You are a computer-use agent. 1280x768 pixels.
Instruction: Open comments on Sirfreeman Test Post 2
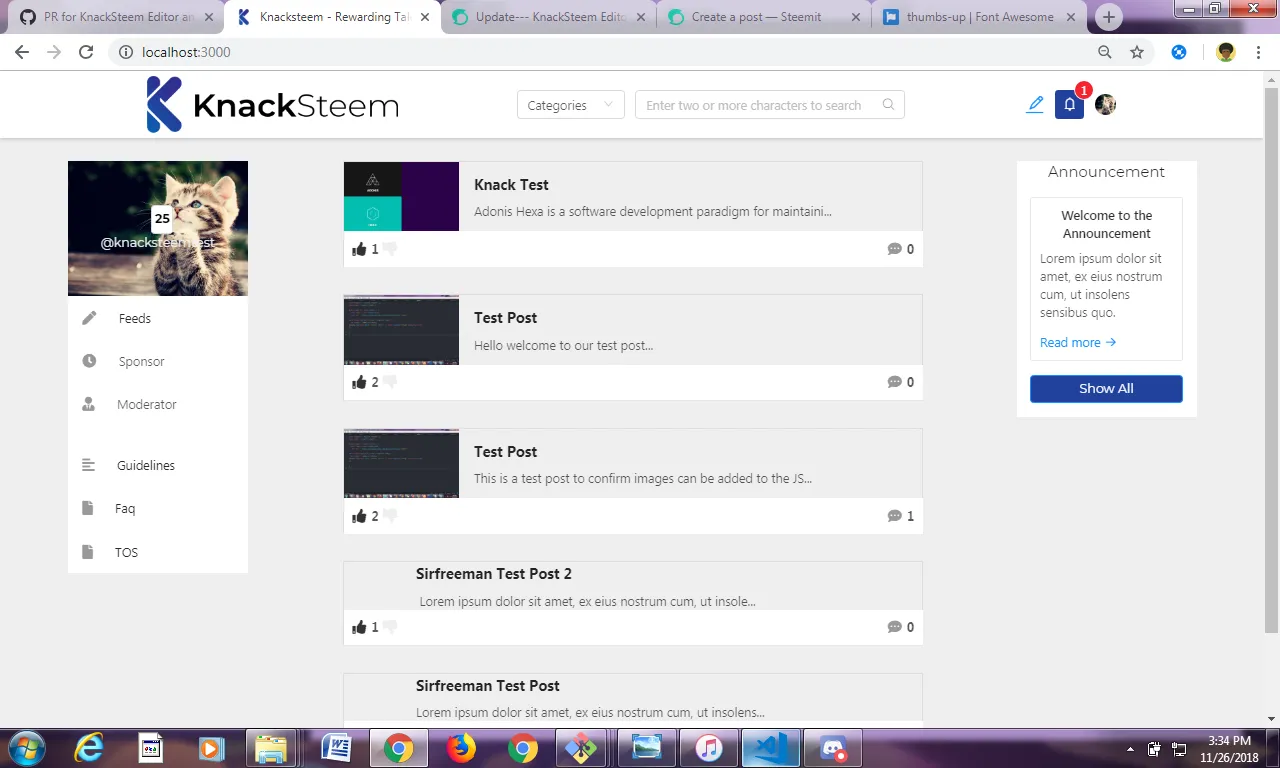tap(895, 627)
